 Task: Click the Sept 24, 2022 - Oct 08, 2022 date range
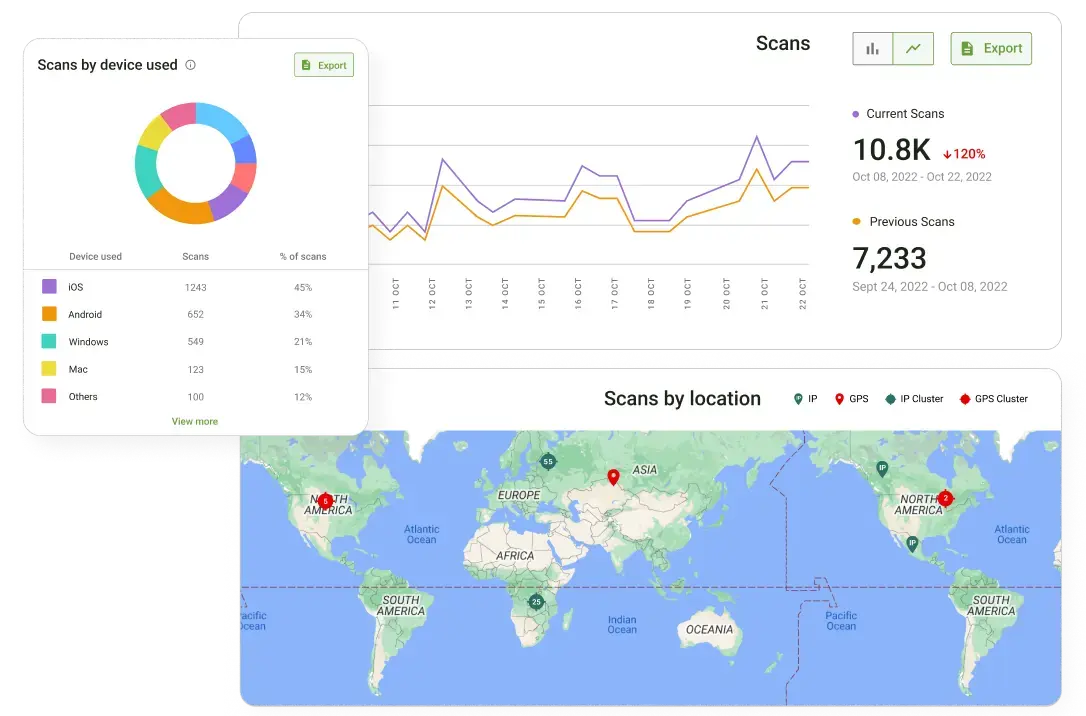[929, 287]
